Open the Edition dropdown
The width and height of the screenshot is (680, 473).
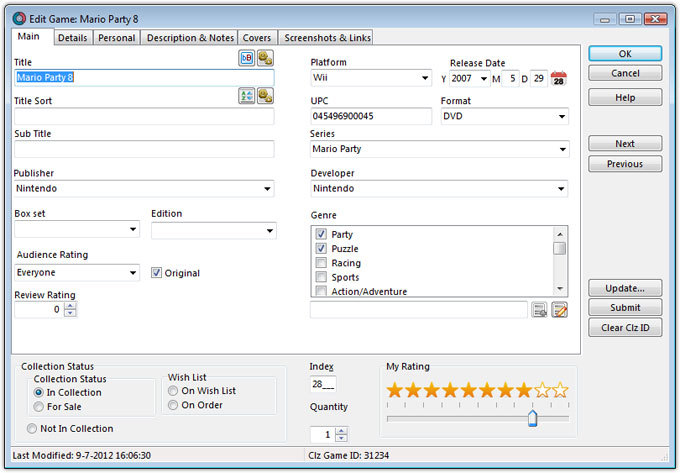point(270,231)
